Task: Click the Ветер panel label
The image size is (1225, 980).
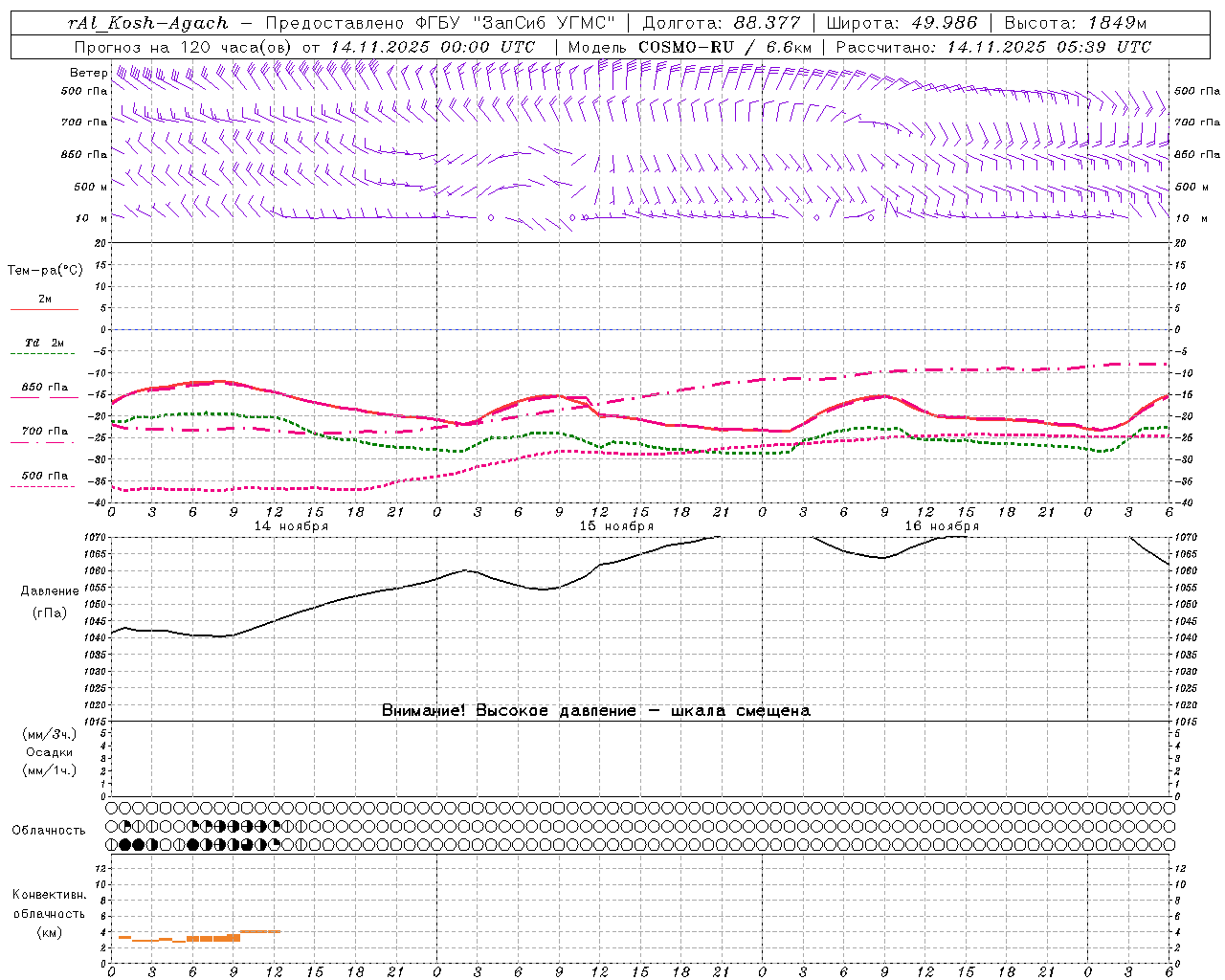Action: point(88,73)
